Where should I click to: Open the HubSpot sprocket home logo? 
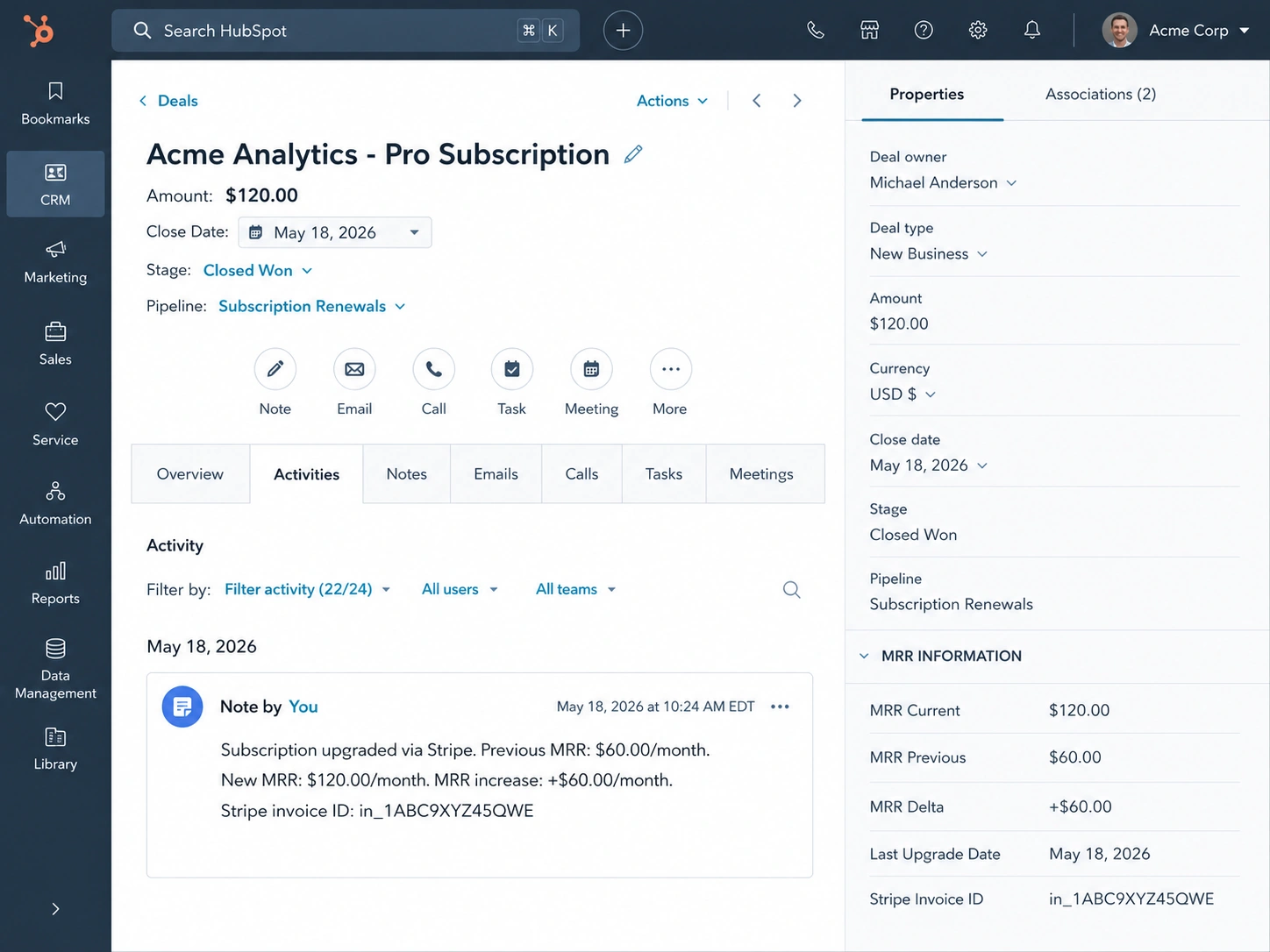[39, 31]
